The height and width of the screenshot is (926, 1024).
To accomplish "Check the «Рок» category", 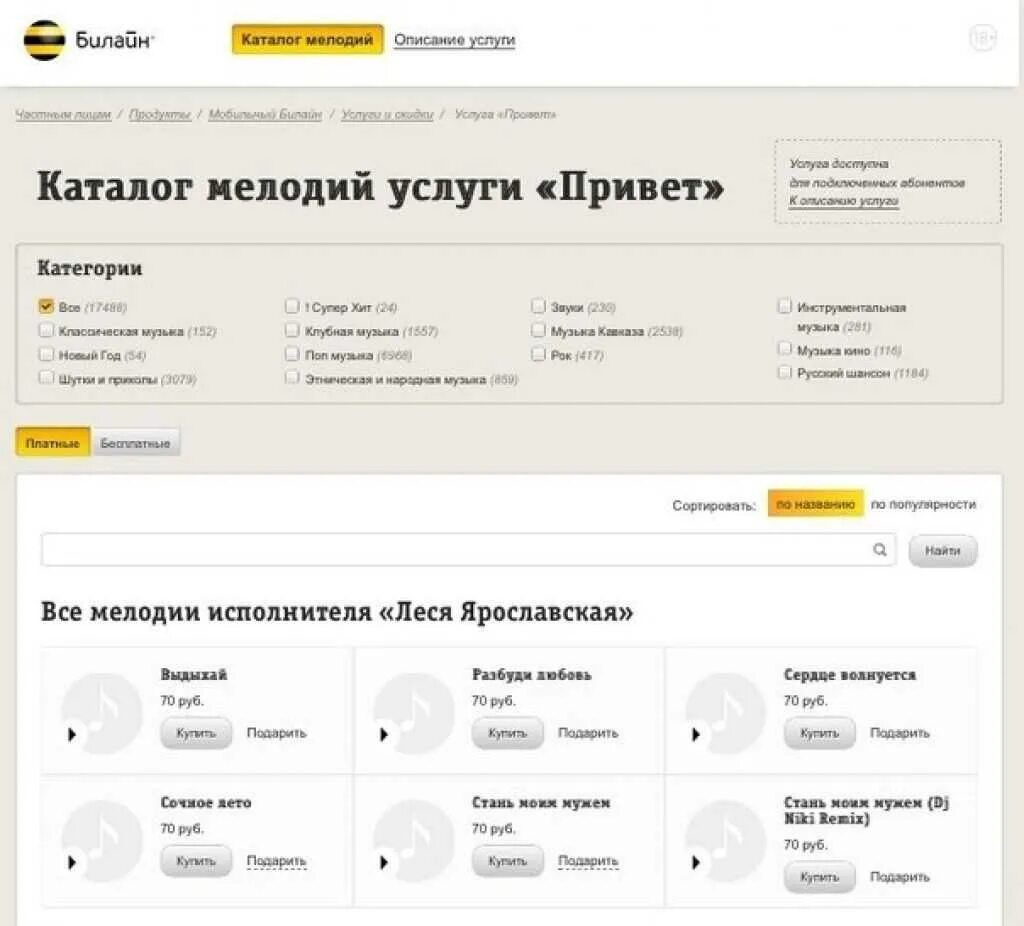I will (x=538, y=355).
